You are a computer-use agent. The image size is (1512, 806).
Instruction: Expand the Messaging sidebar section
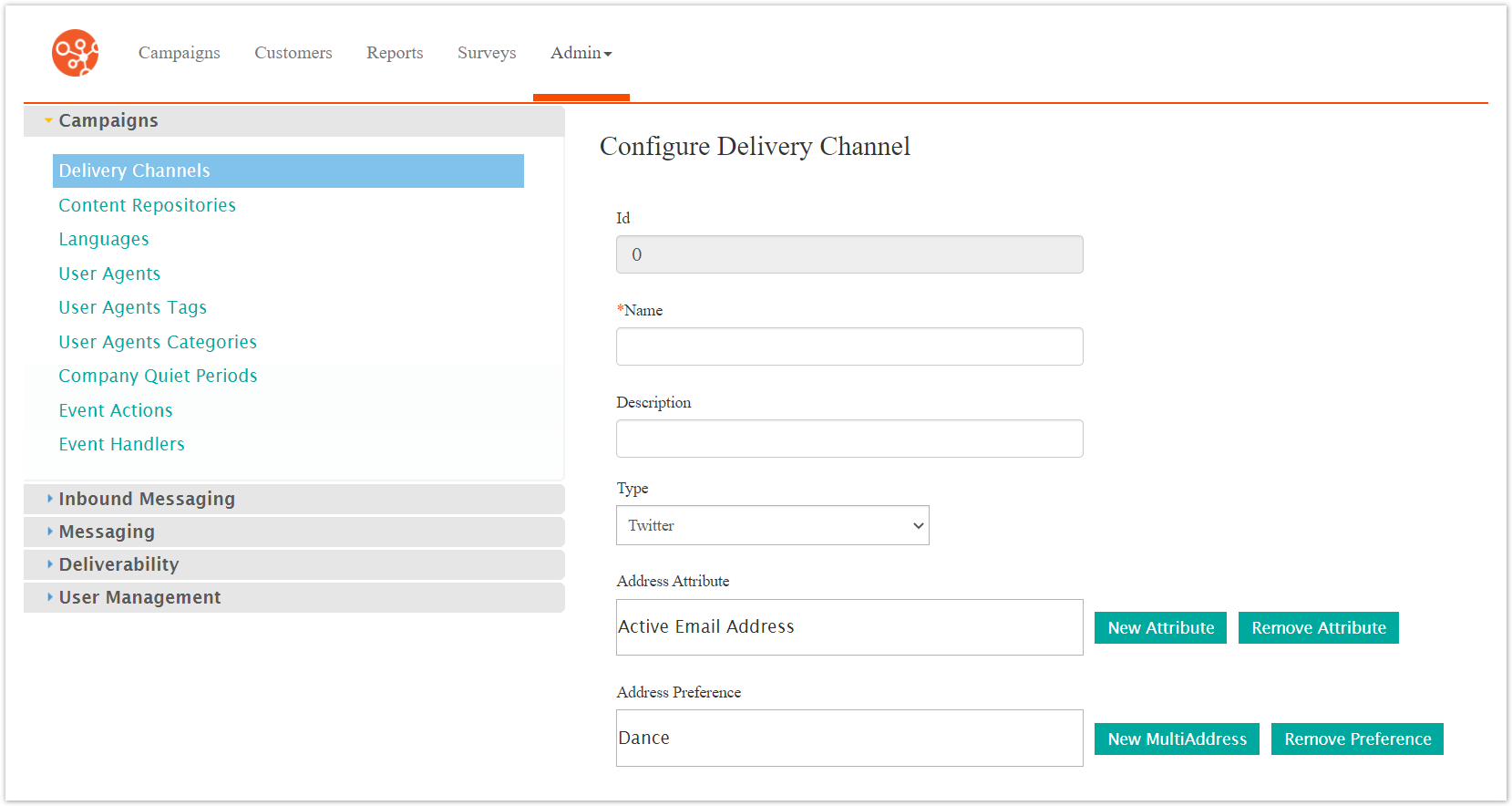point(107,532)
